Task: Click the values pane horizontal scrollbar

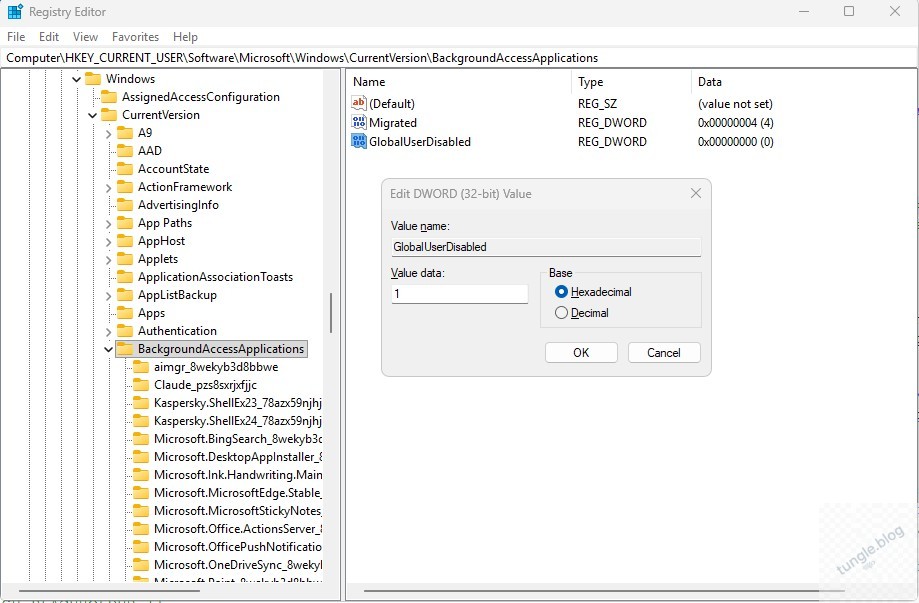Action: coord(604,591)
